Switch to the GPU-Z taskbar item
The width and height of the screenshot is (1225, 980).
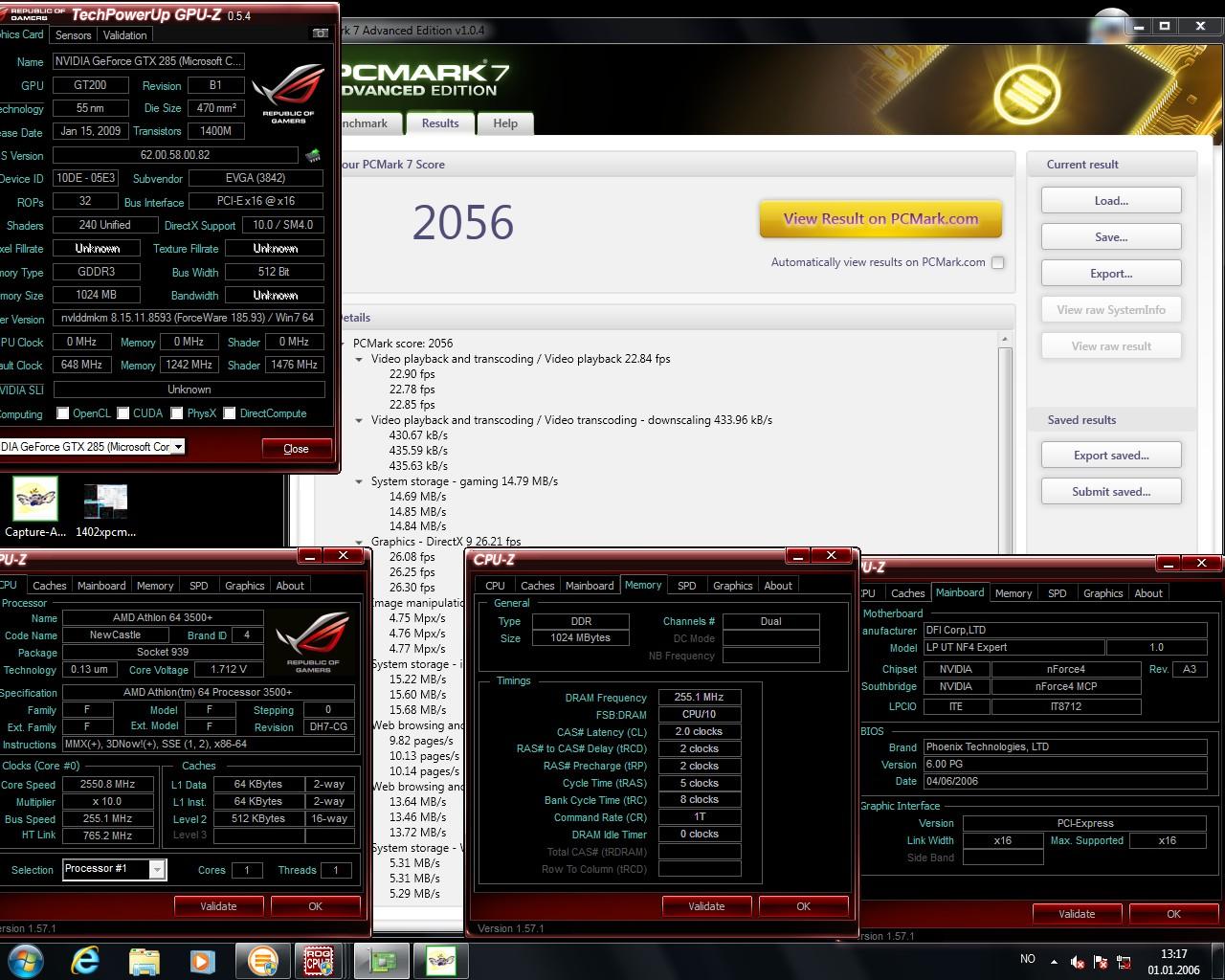point(381,960)
